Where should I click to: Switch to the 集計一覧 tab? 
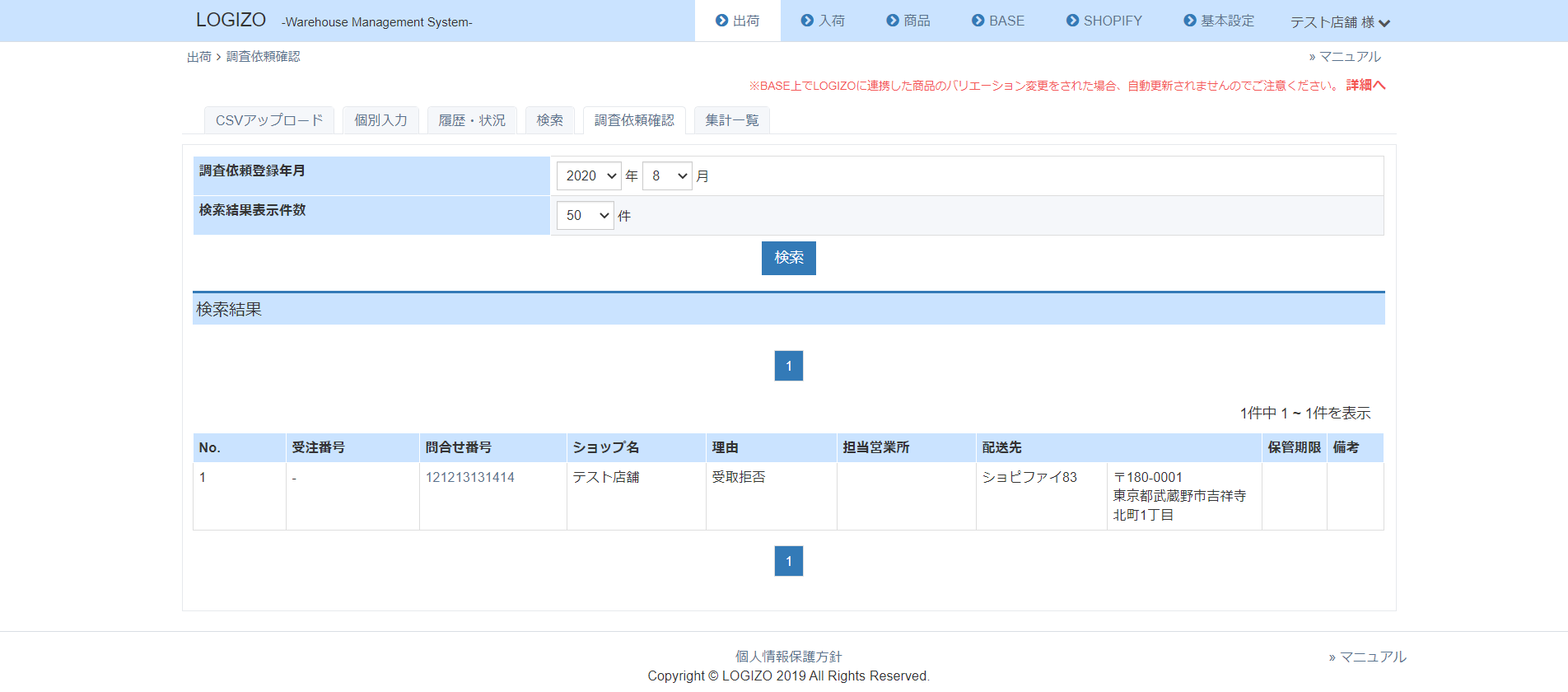pos(732,120)
